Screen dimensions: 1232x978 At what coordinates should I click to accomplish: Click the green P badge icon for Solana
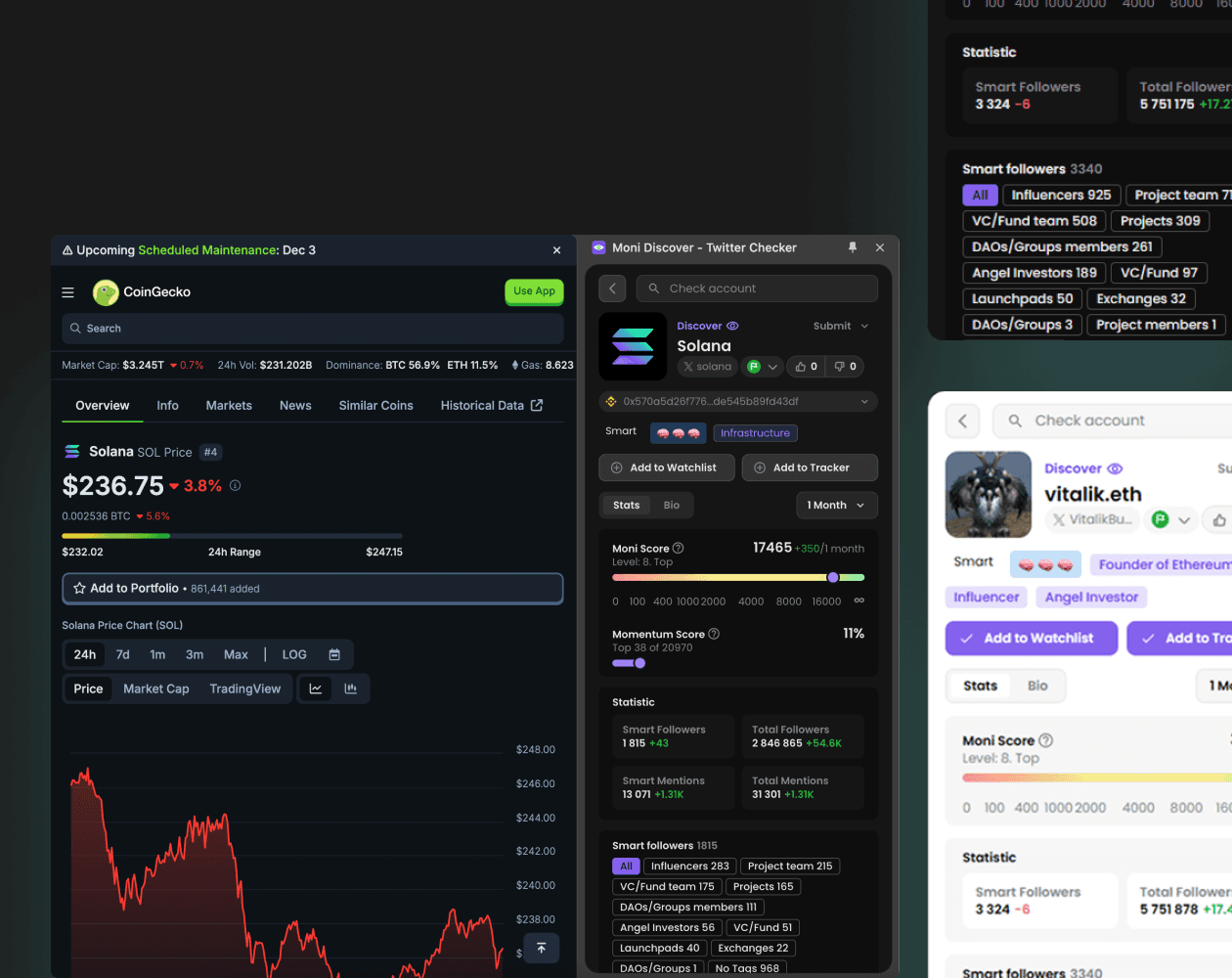tap(754, 367)
